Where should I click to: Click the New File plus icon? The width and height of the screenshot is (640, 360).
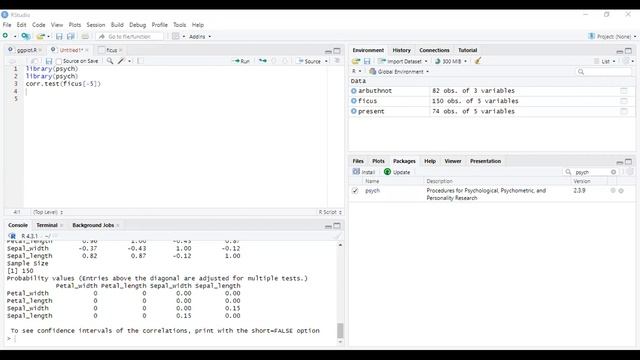point(5,36)
